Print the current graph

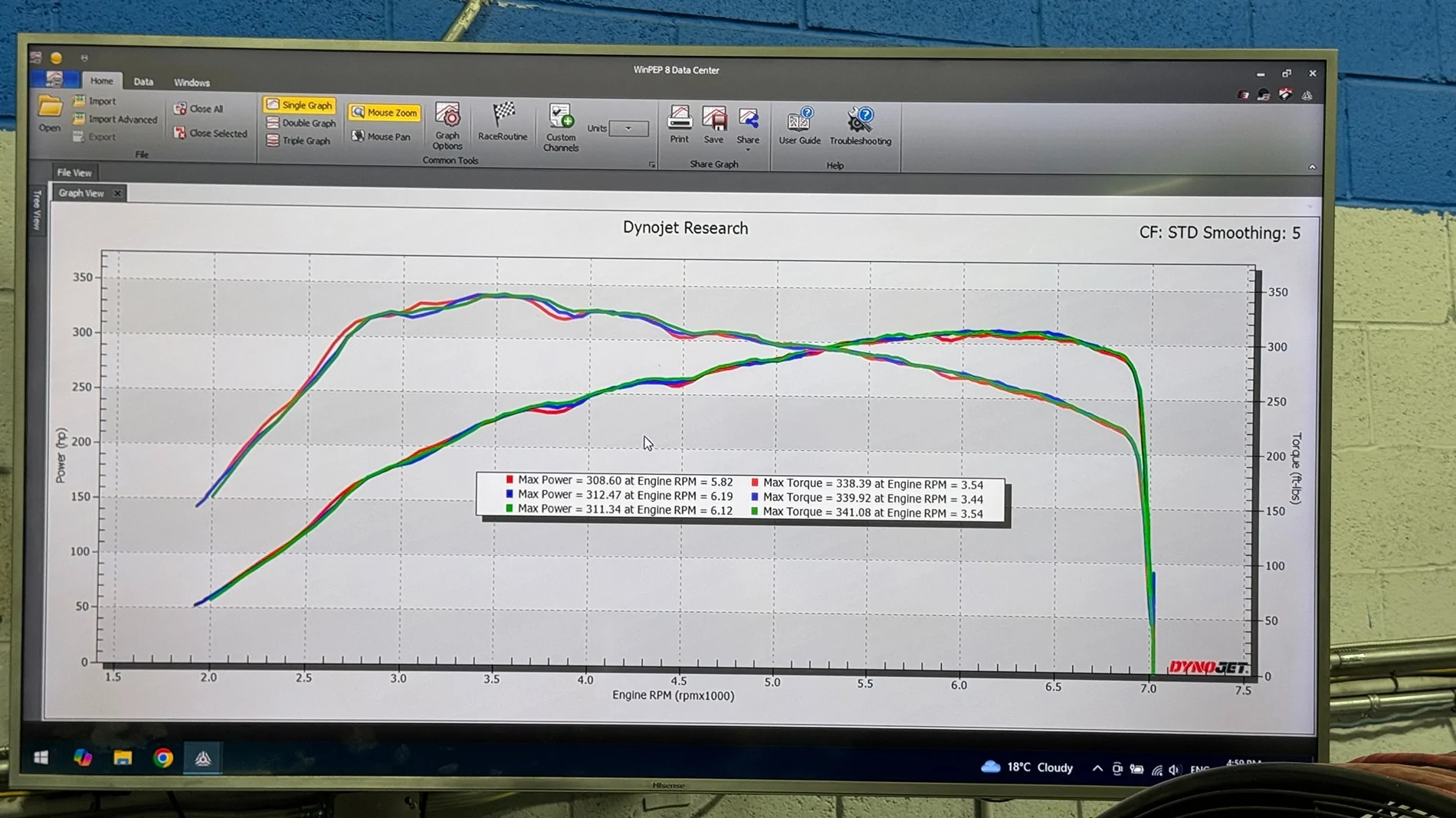(x=679, y=125)
